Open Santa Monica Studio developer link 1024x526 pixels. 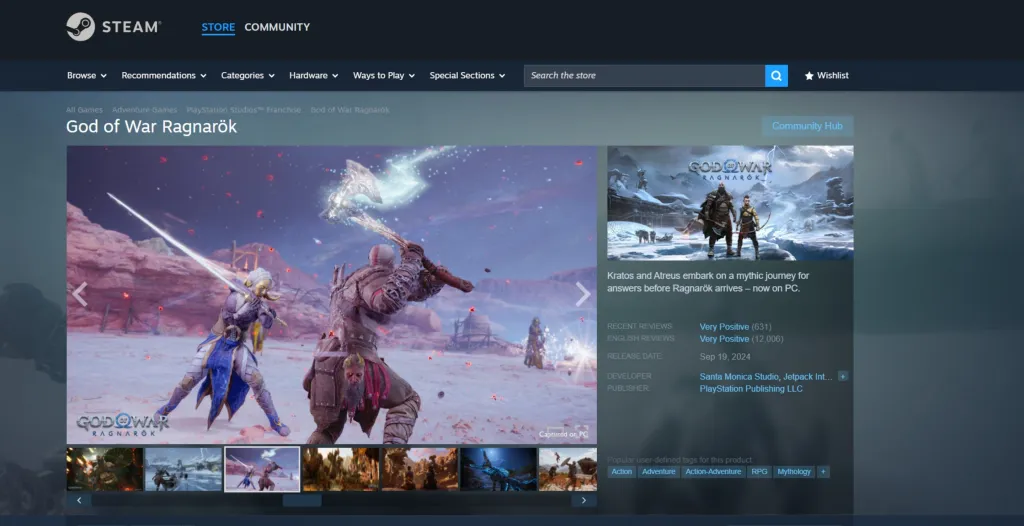(x=739, y=376)
